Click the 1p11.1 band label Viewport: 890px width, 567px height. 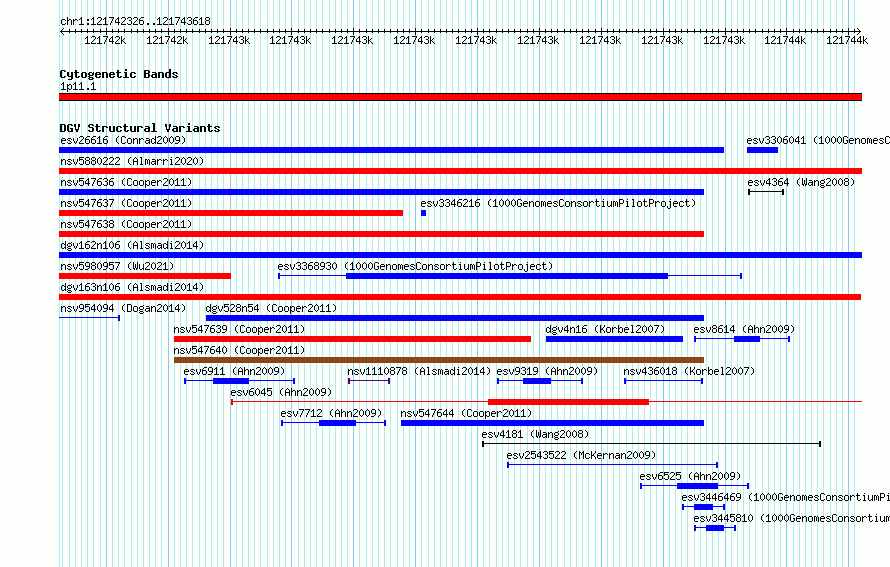tap(78, 86)
